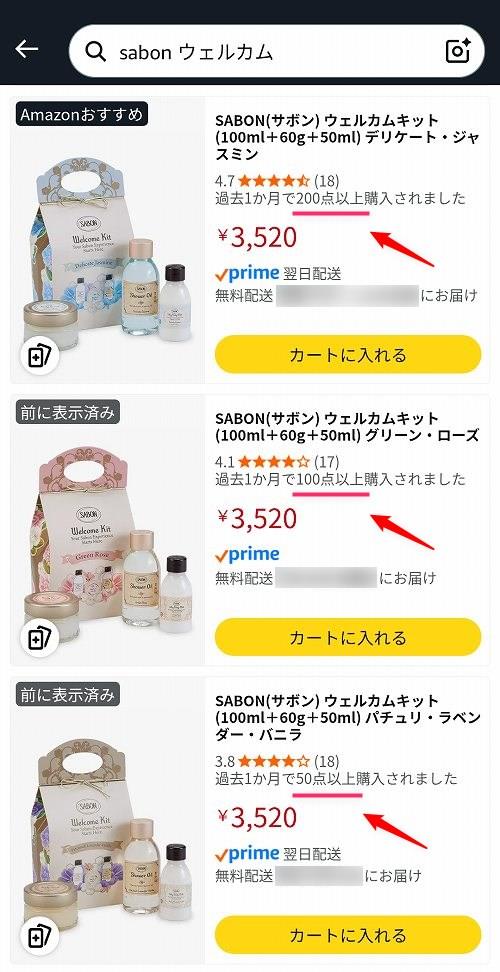Screen dimensions: 500x972
Task: Tap compare icon on Green Rose kit
Action: click(x=40, y=638)
